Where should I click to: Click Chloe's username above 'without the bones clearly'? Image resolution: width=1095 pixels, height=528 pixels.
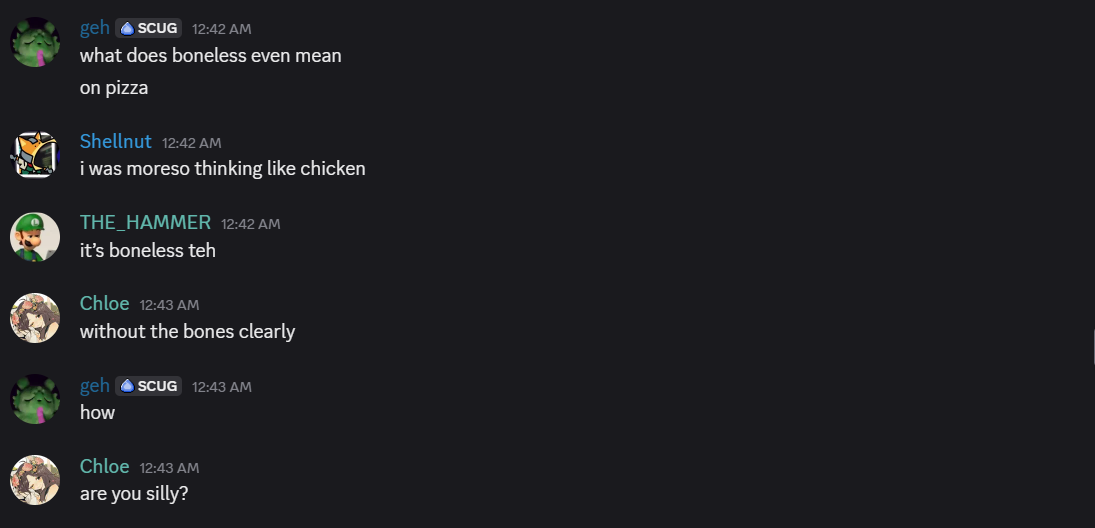coord(104,303)
